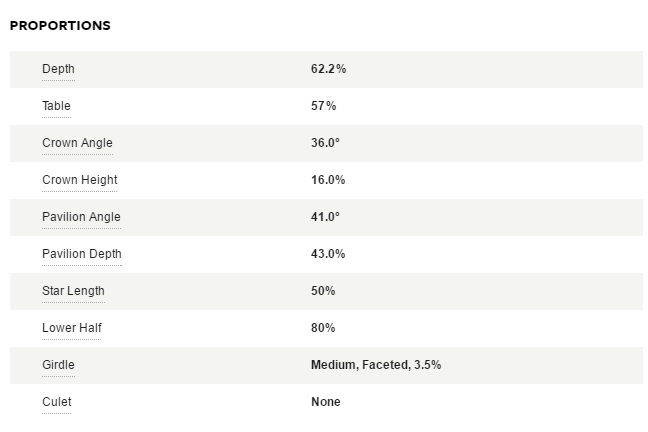Select the Lower Half term
This screenshot has width=648, height=432.
(x=72, y=328)
